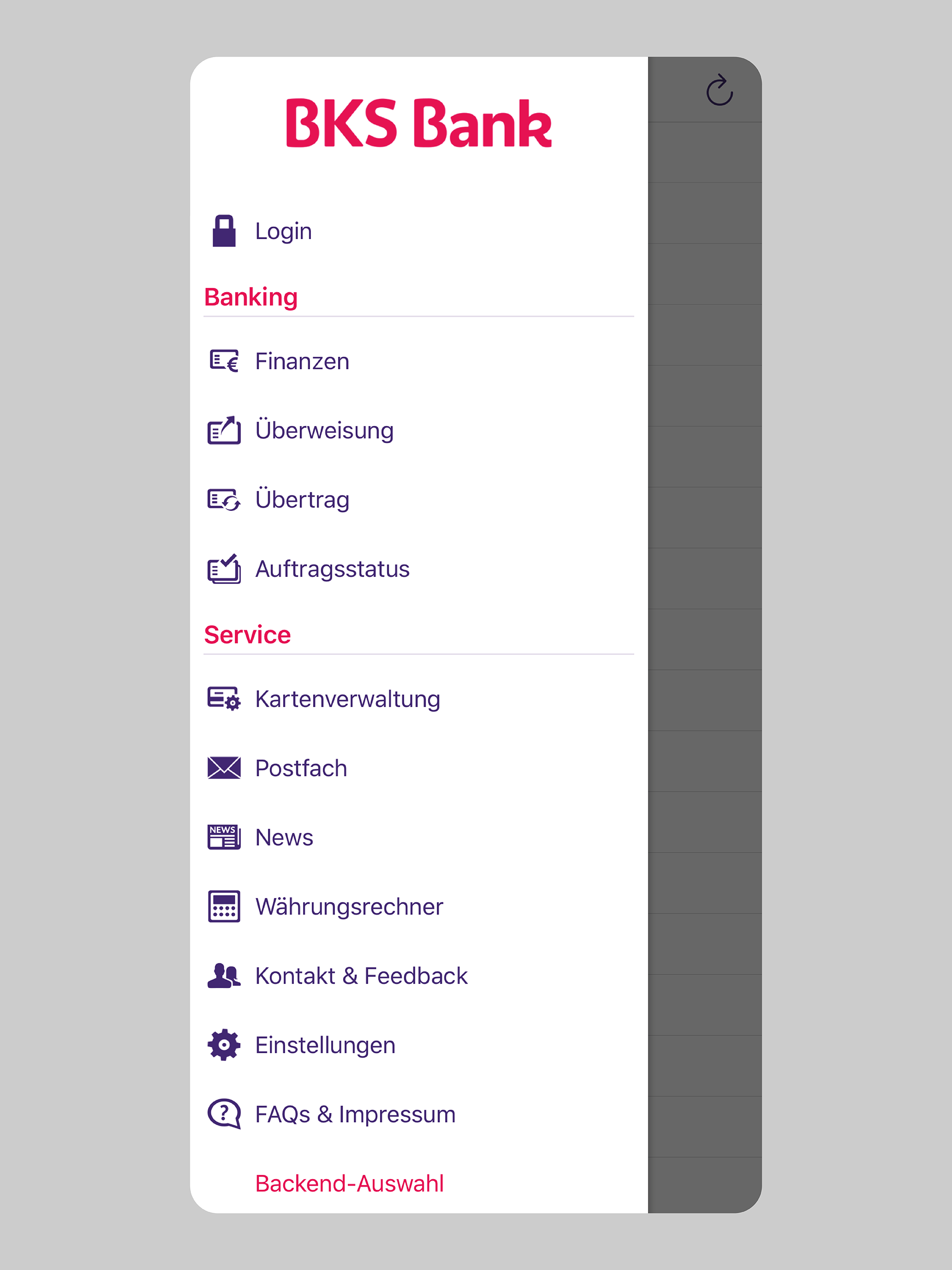Tap the BKS Bank logo

419,123
